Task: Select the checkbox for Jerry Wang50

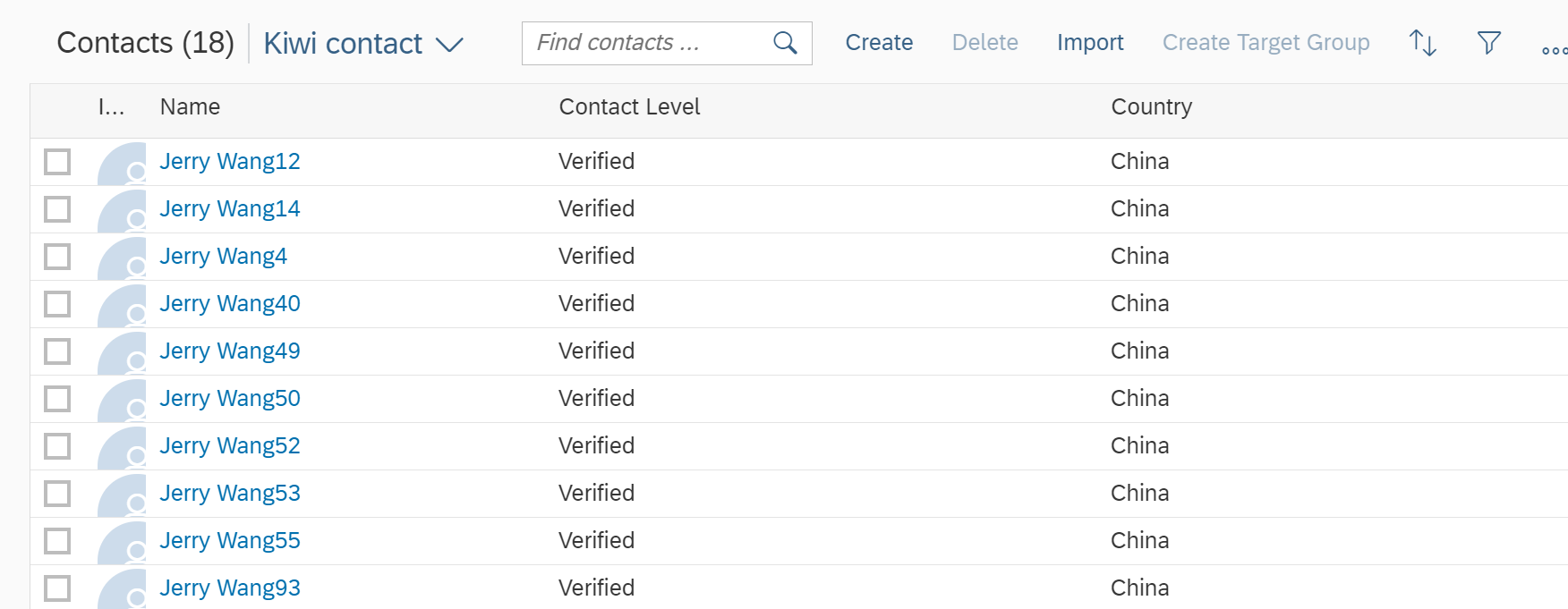Action: (x=57, y=399)
